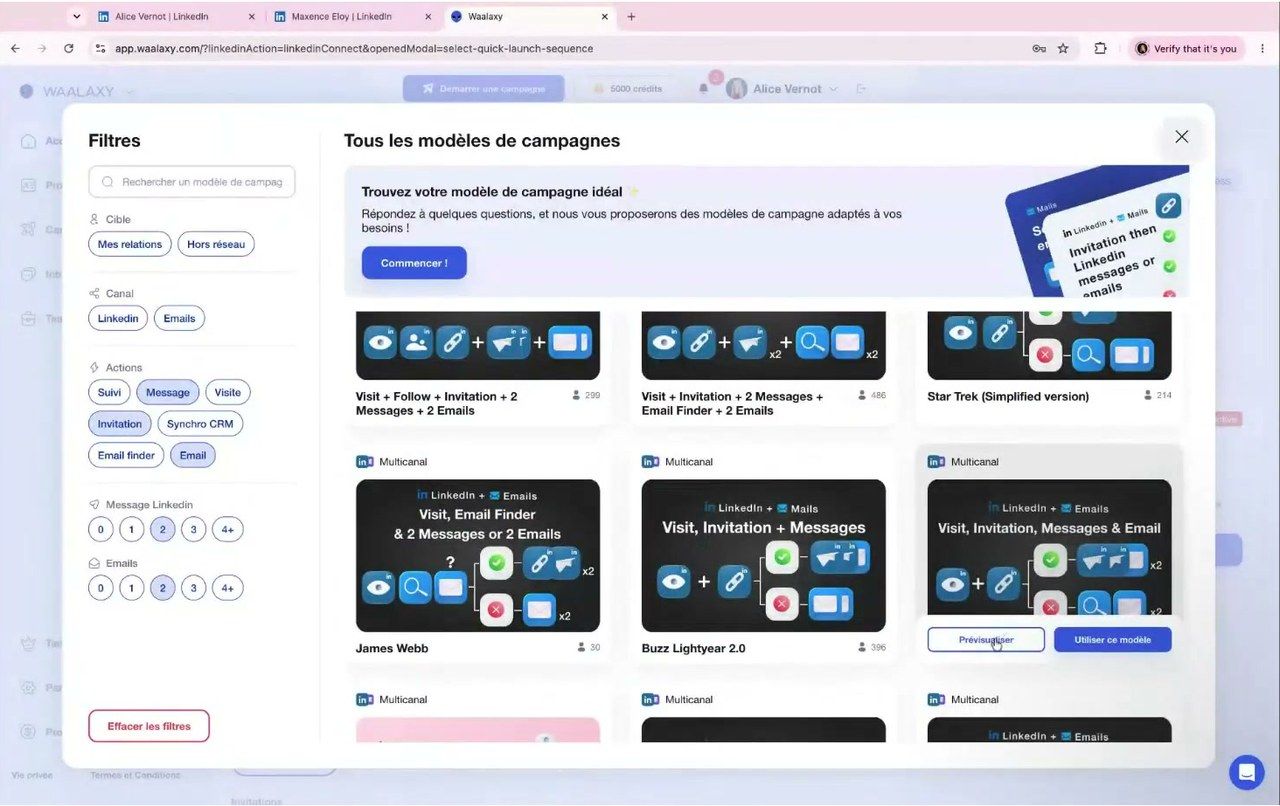Click the address bar URL
The width and height of the screenshot is (1280, 806).
[355, 48]
